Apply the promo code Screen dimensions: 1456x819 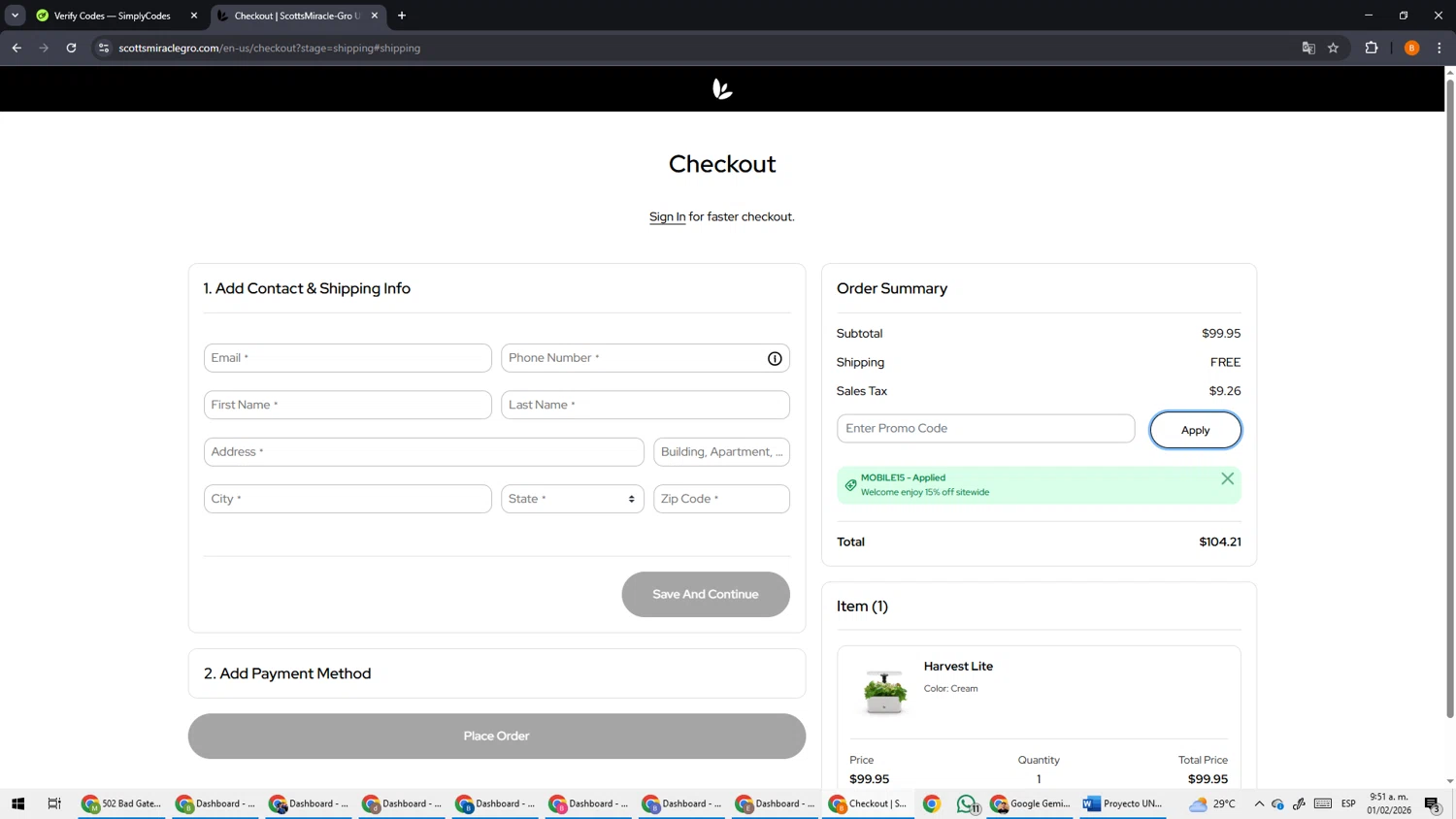1195,430
